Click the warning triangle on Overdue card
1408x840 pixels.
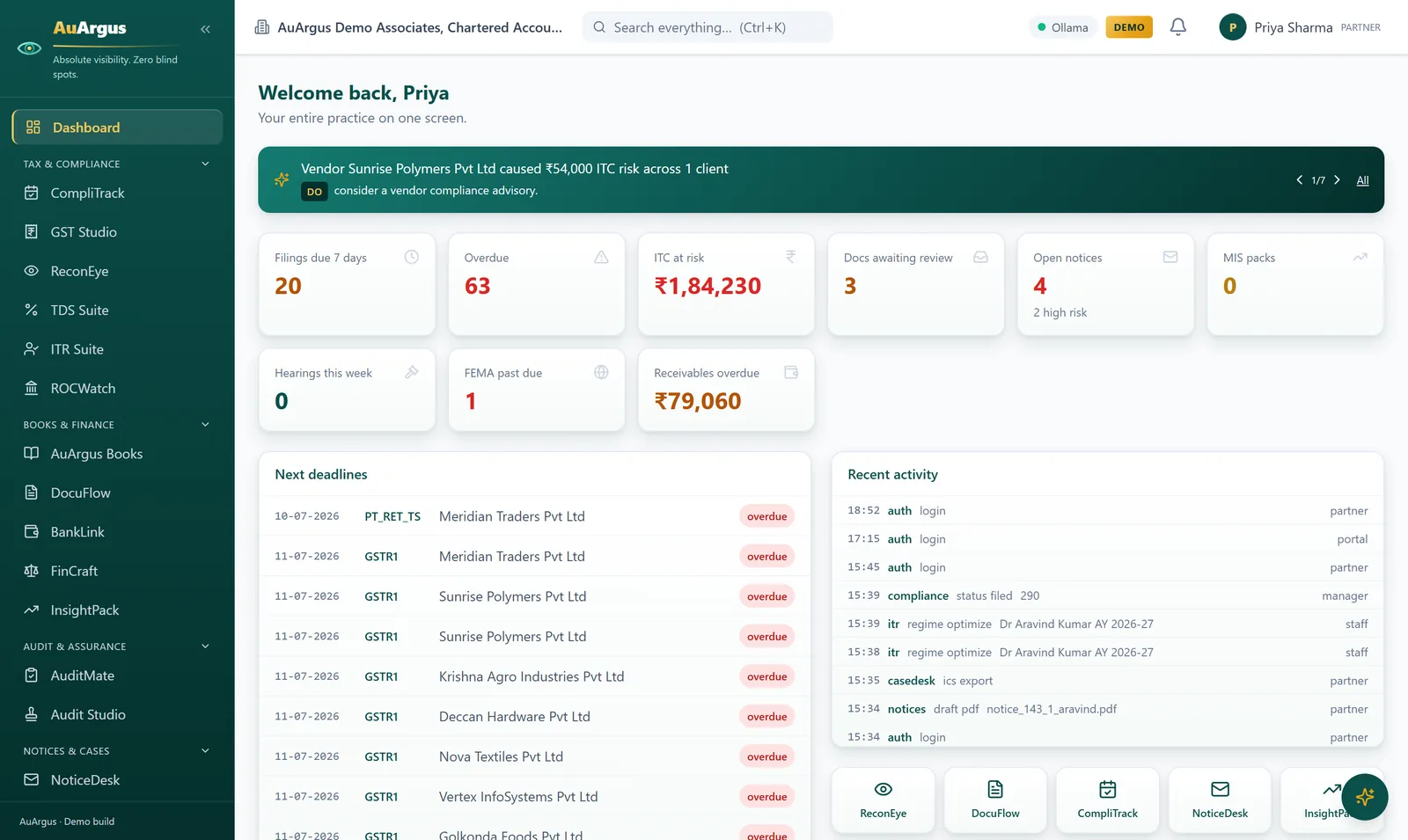tap(601, 257)
